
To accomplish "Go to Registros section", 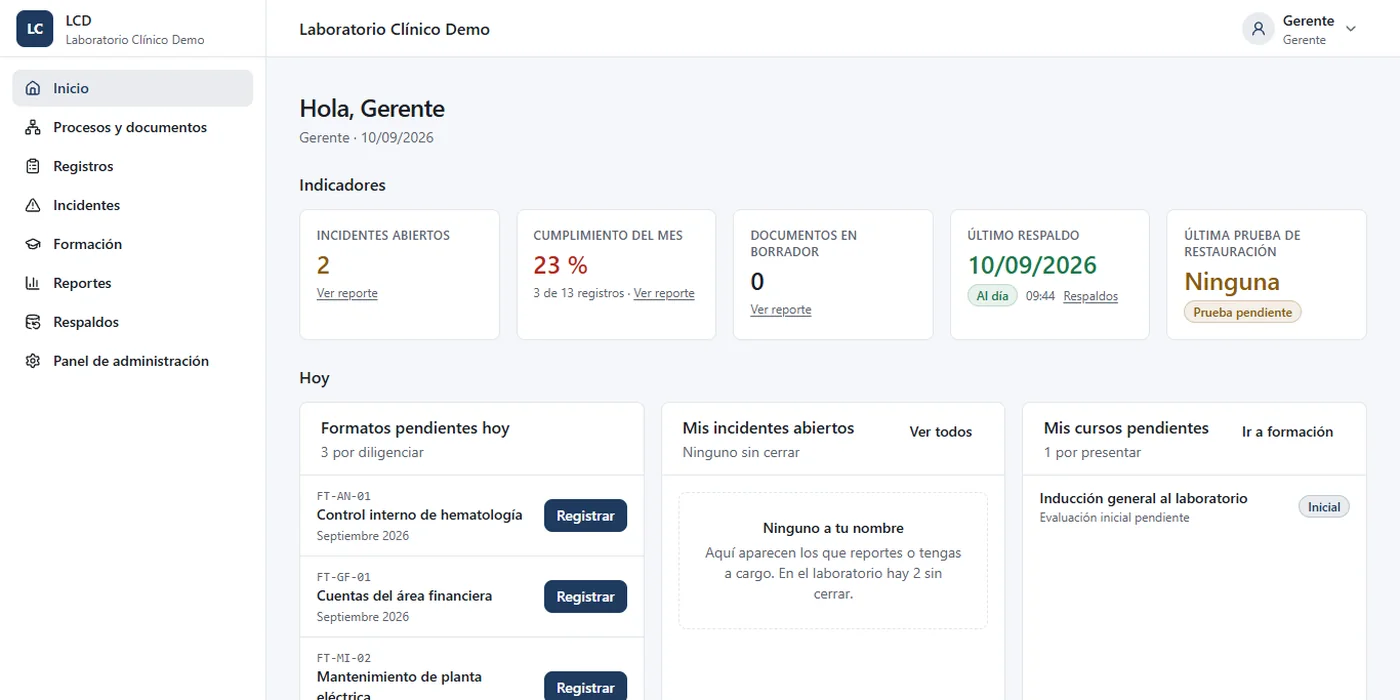I will (x=133, y=166).
